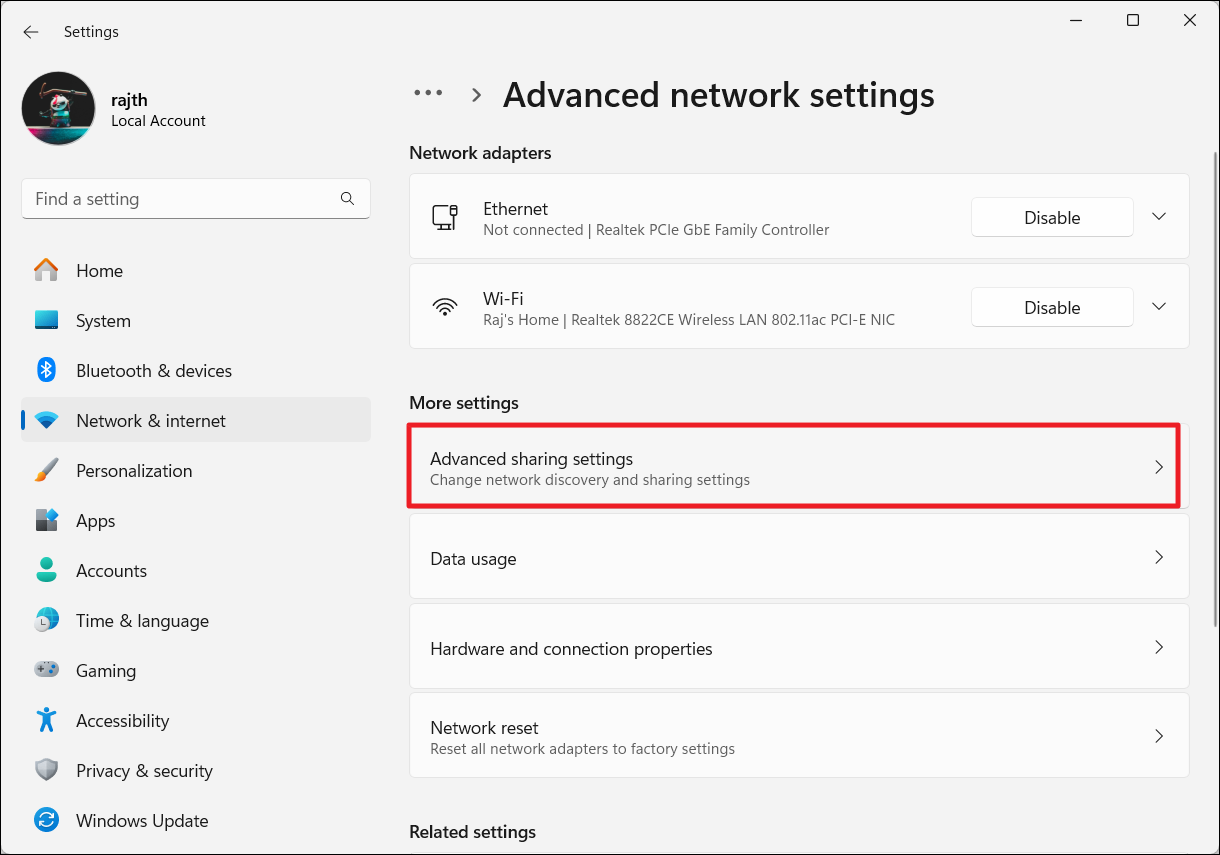Click the back arrow icon
The height and width of the screenshot is (855, 1220).
31,32
